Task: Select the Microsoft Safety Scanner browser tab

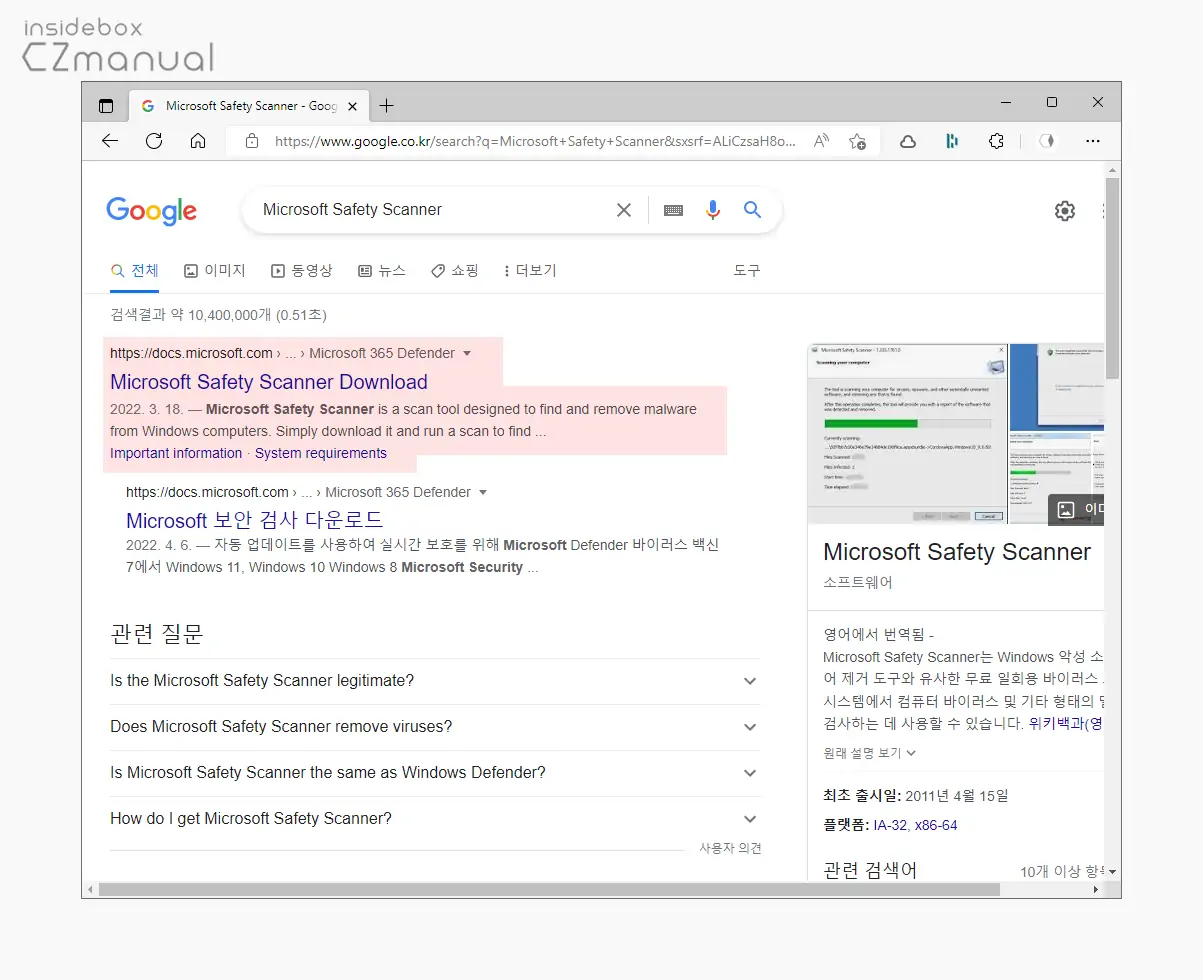Action: pos(250,106)
